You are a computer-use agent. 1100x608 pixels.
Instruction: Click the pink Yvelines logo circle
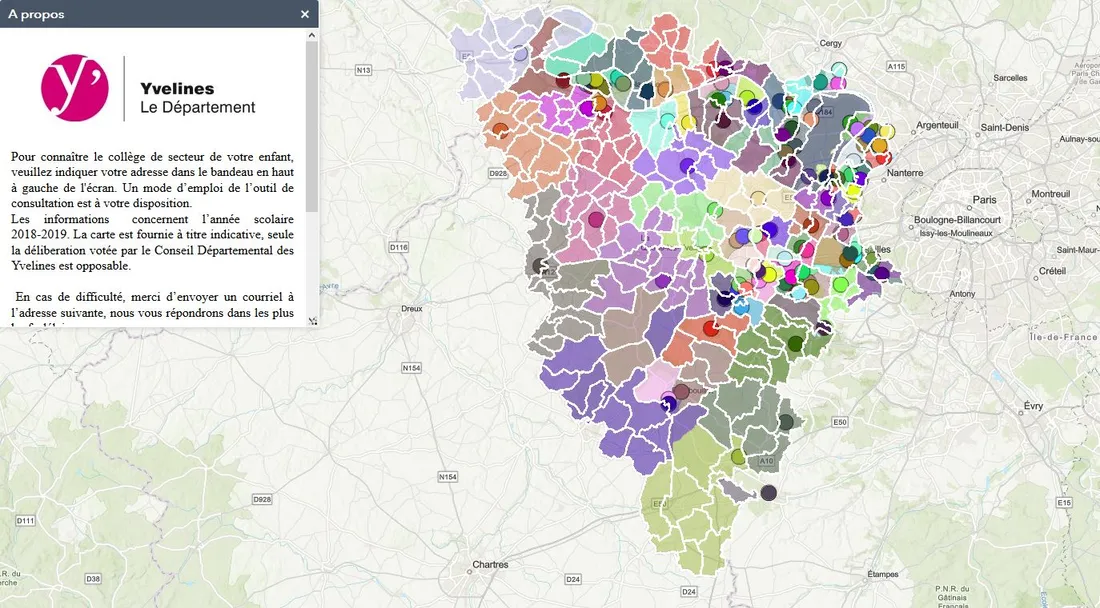(74, 88)
